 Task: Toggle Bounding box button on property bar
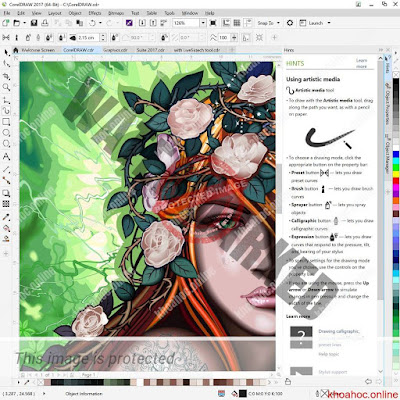(246, 37)
